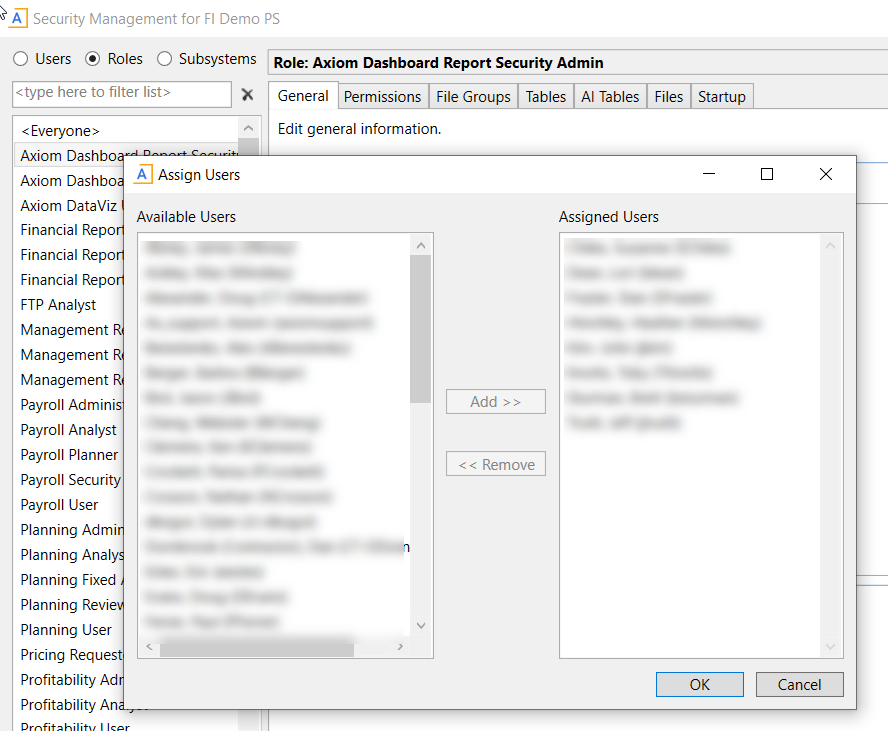Select the Payroll User role
Viewport: 888px width, 731px height.
69,505
